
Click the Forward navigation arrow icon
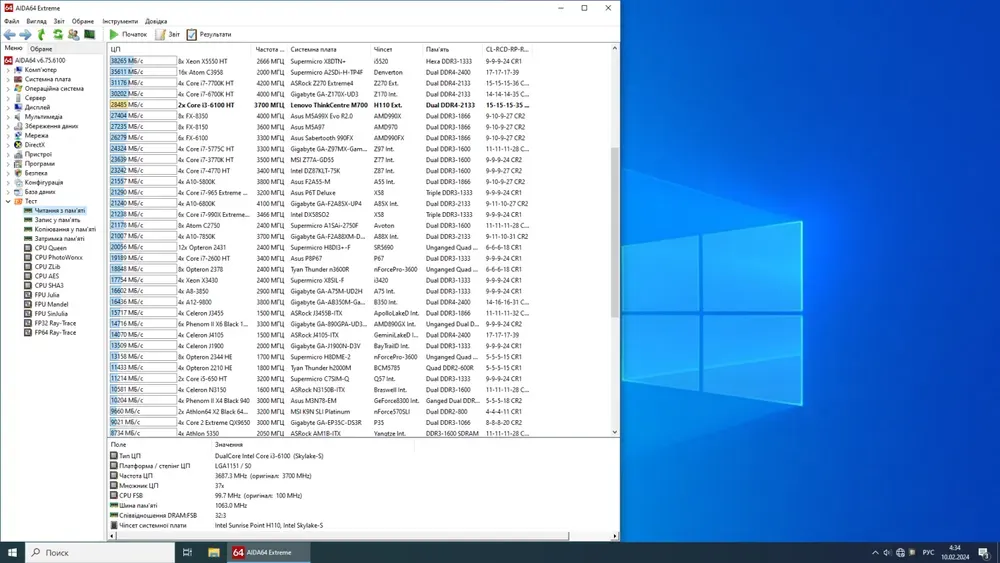pyautogui.click(x=25, y=35)
